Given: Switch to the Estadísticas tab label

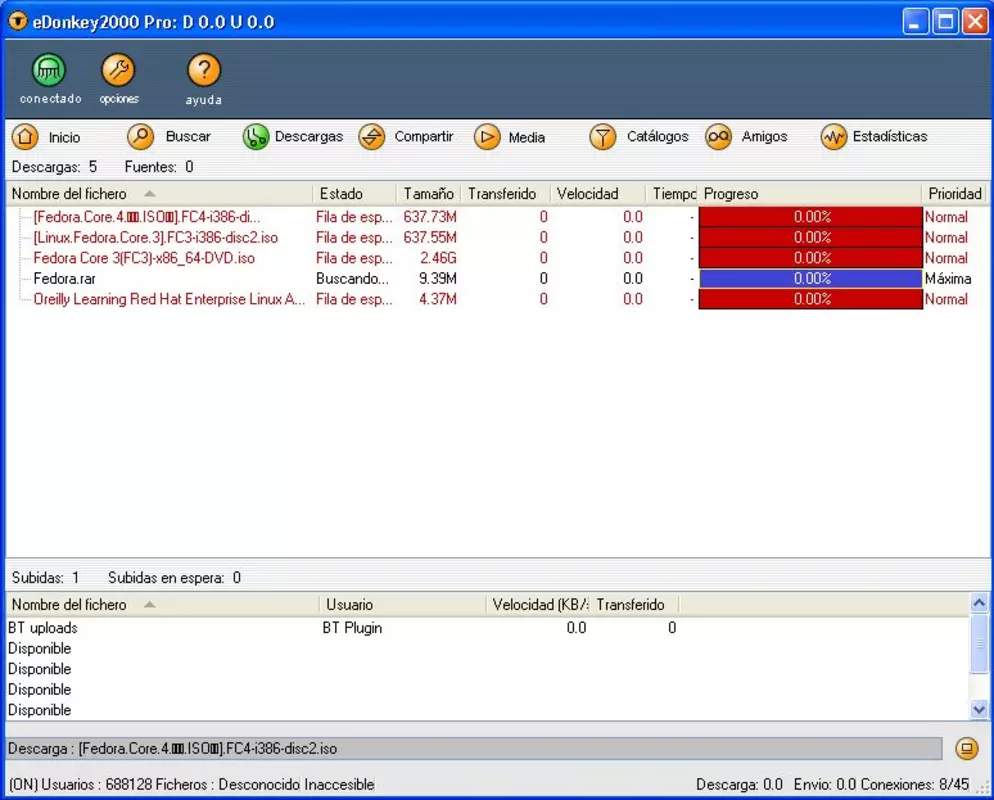Looking at the screenshot, I should tap(890, 136).
